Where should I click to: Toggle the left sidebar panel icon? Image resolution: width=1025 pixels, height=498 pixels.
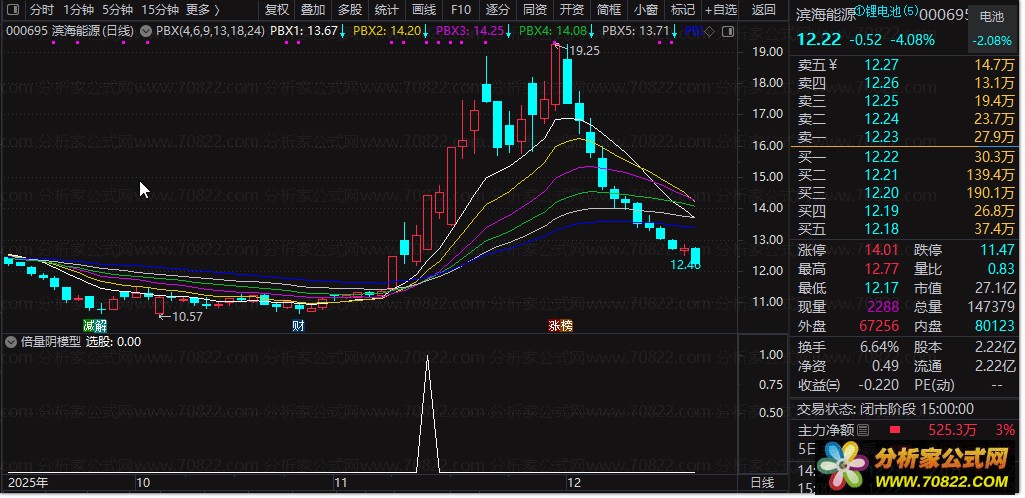[13, 10]
